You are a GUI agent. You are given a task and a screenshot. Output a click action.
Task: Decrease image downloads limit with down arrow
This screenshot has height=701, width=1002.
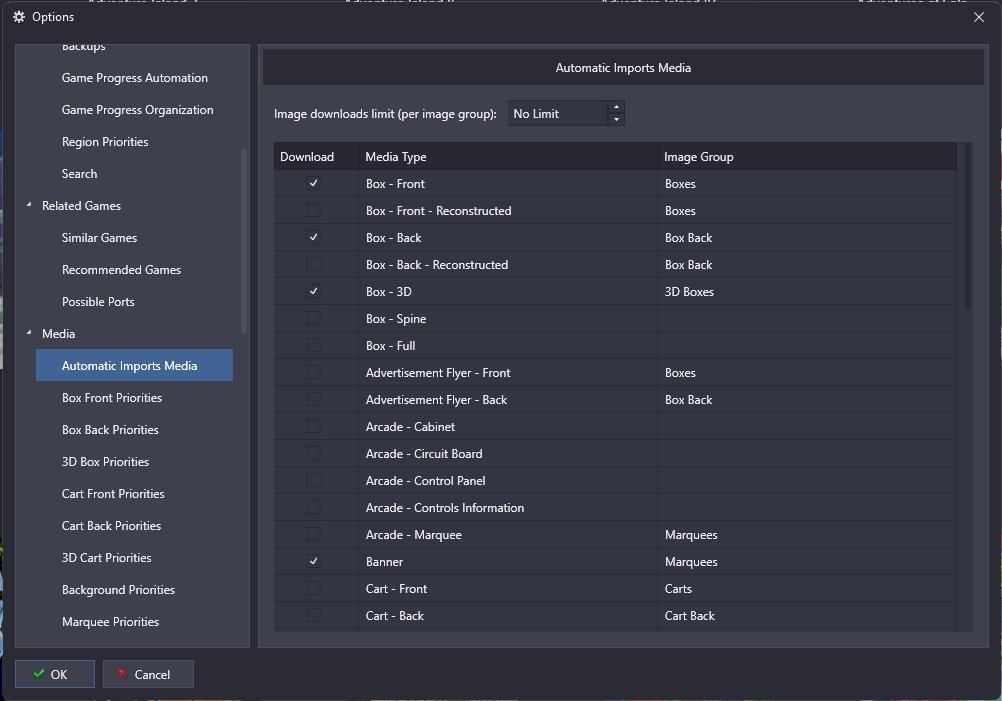[616, 120]
